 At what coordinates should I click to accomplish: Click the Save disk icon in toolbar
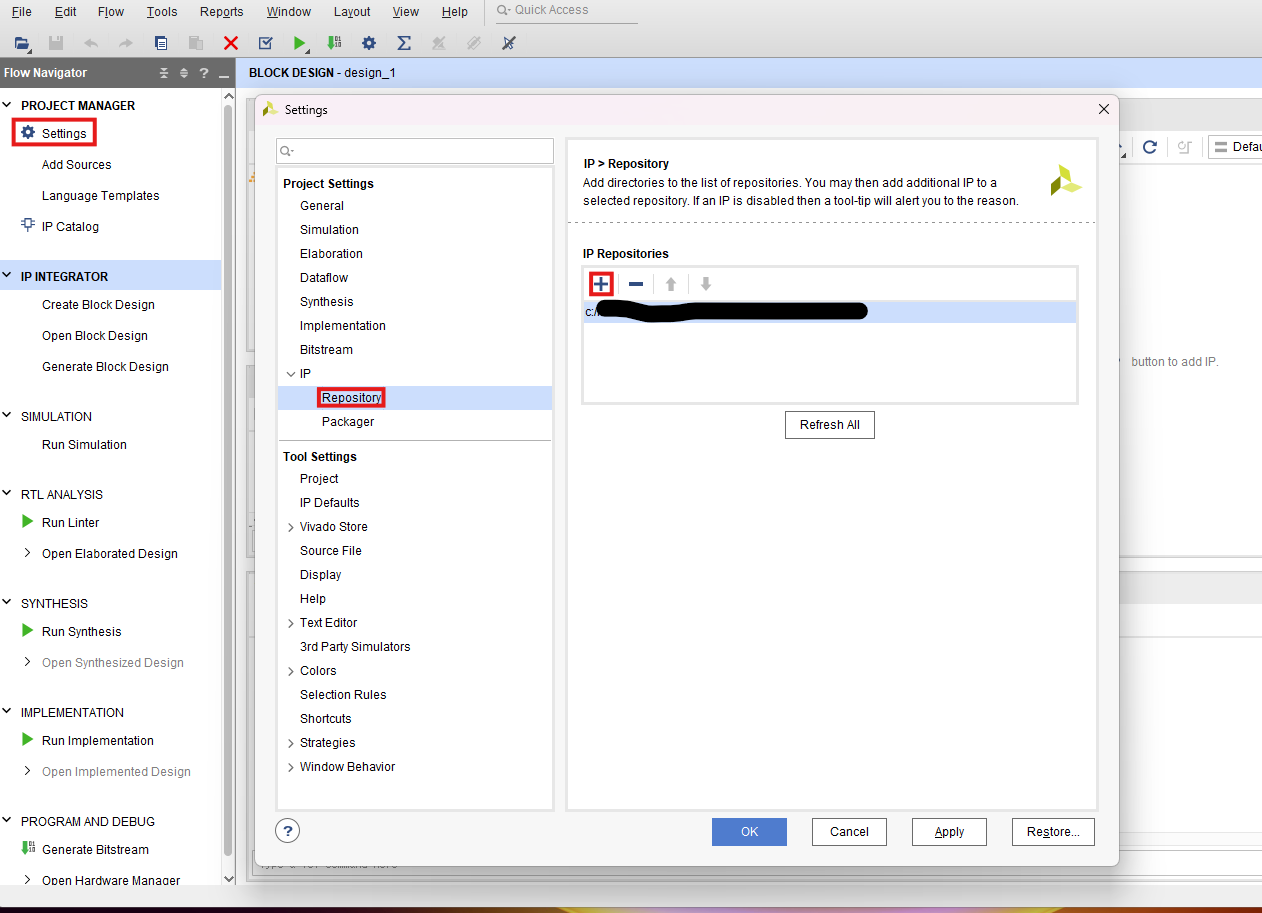click(x=56, y=43)
